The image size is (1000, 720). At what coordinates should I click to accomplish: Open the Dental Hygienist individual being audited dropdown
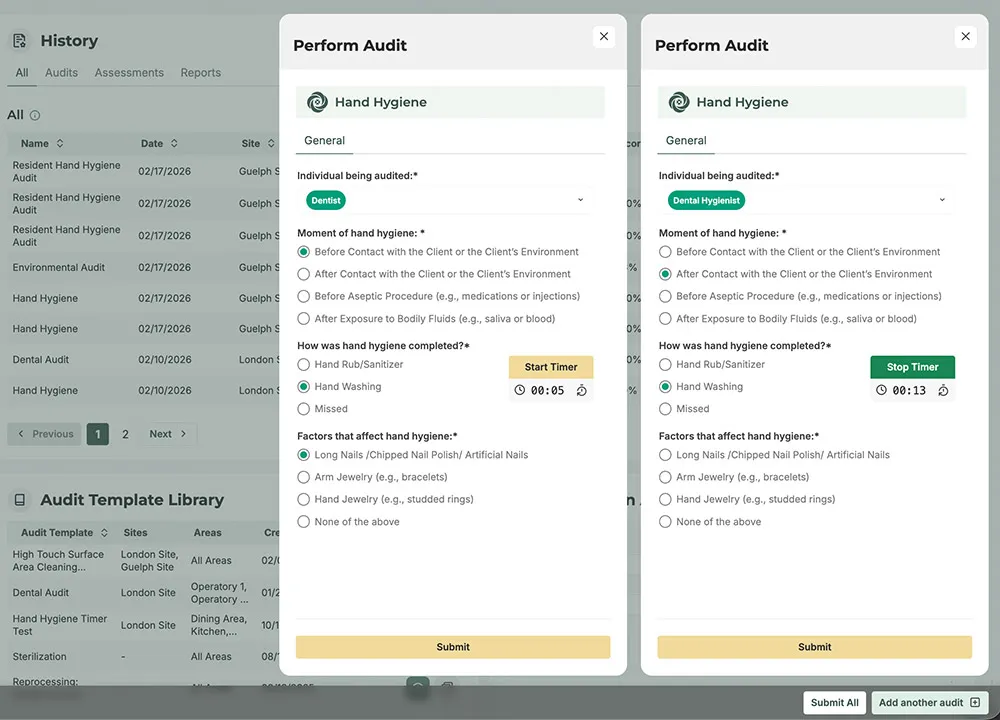(940, 200)
